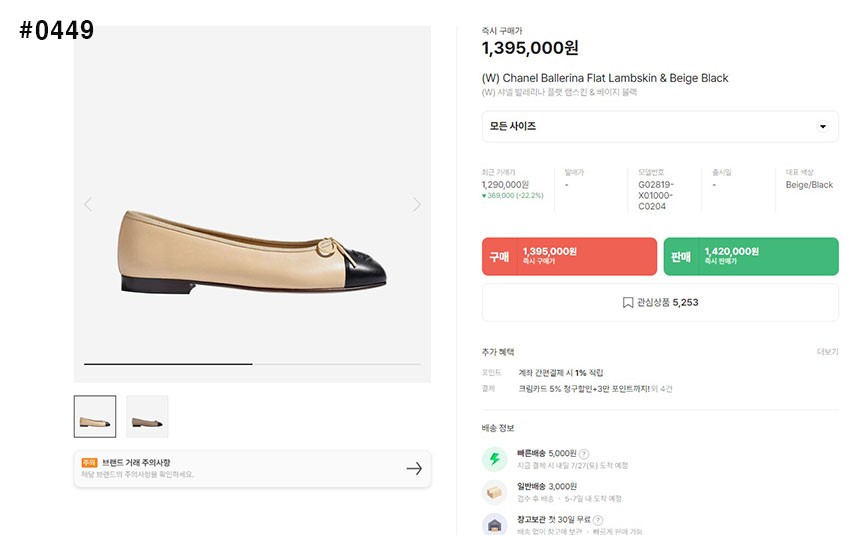The height and width of the screenshot is (535, 860).
Task: Click the green lightning fast-delivery icon
Action: point(494,459)
